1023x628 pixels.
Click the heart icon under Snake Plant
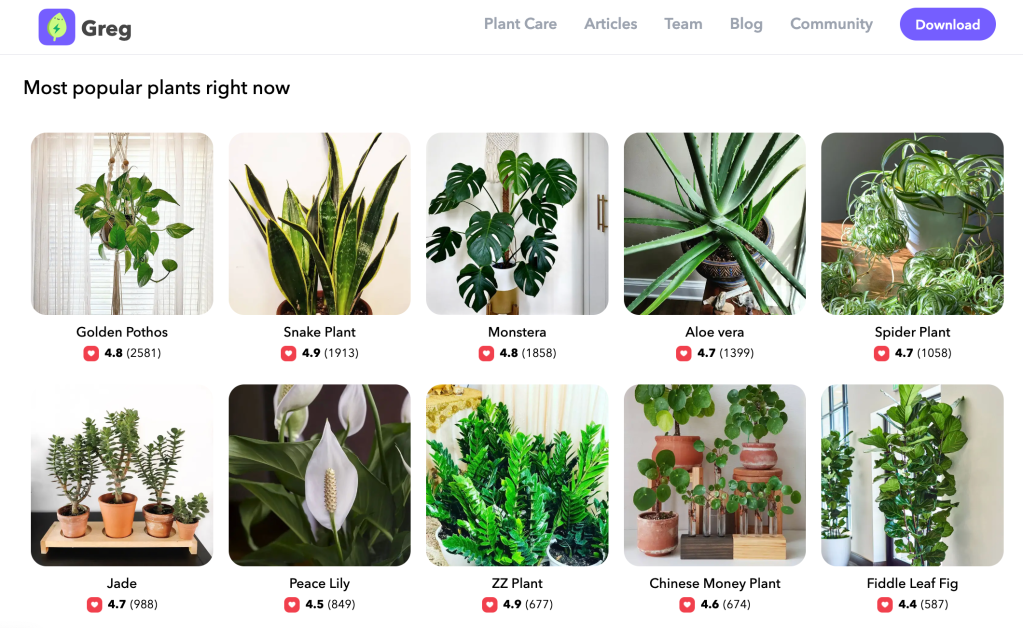[288, 353]
